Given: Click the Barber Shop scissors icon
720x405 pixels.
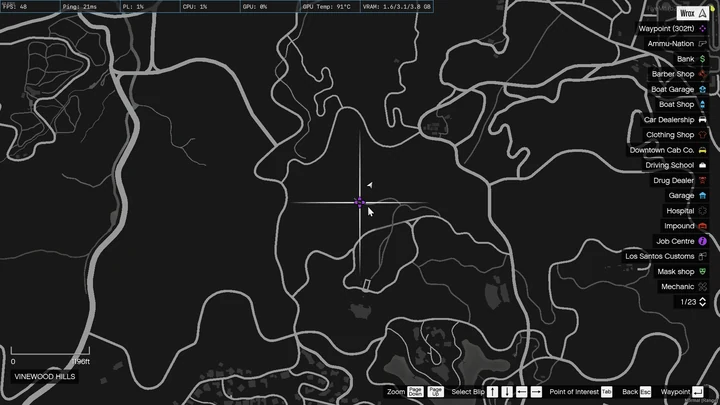Looking at the screenshot, I should (x=703, y=74).
